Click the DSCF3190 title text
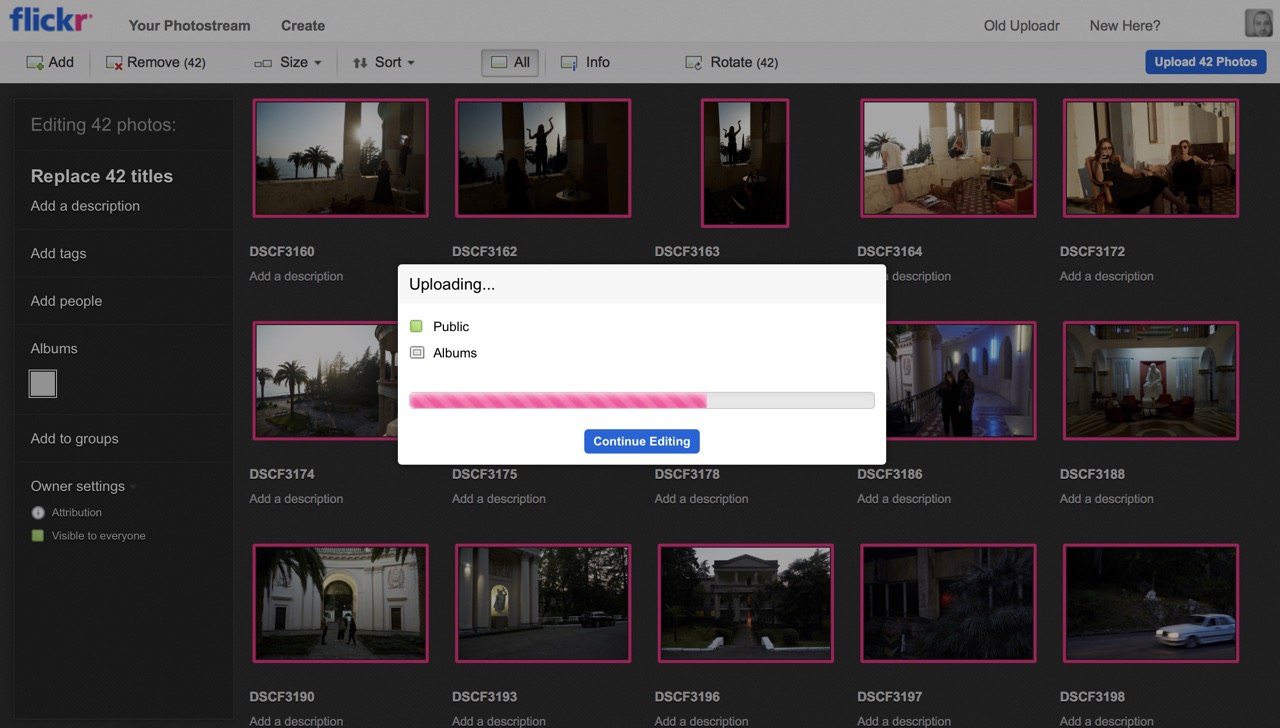 pos(282,696)
